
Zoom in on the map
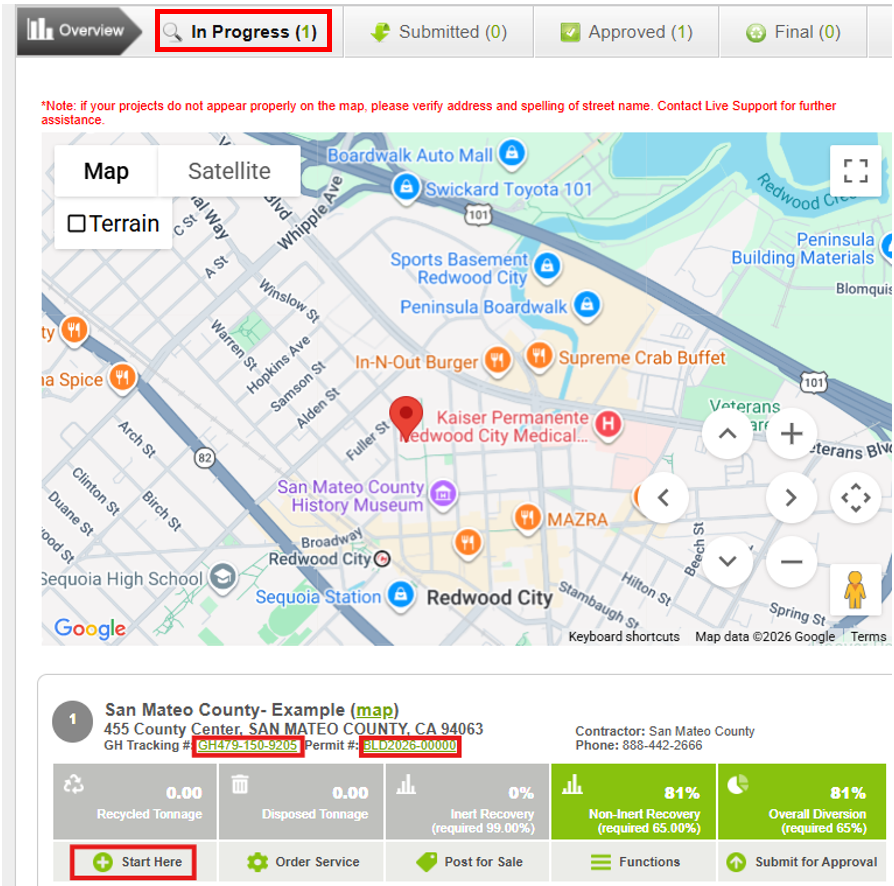coord(791,434)
